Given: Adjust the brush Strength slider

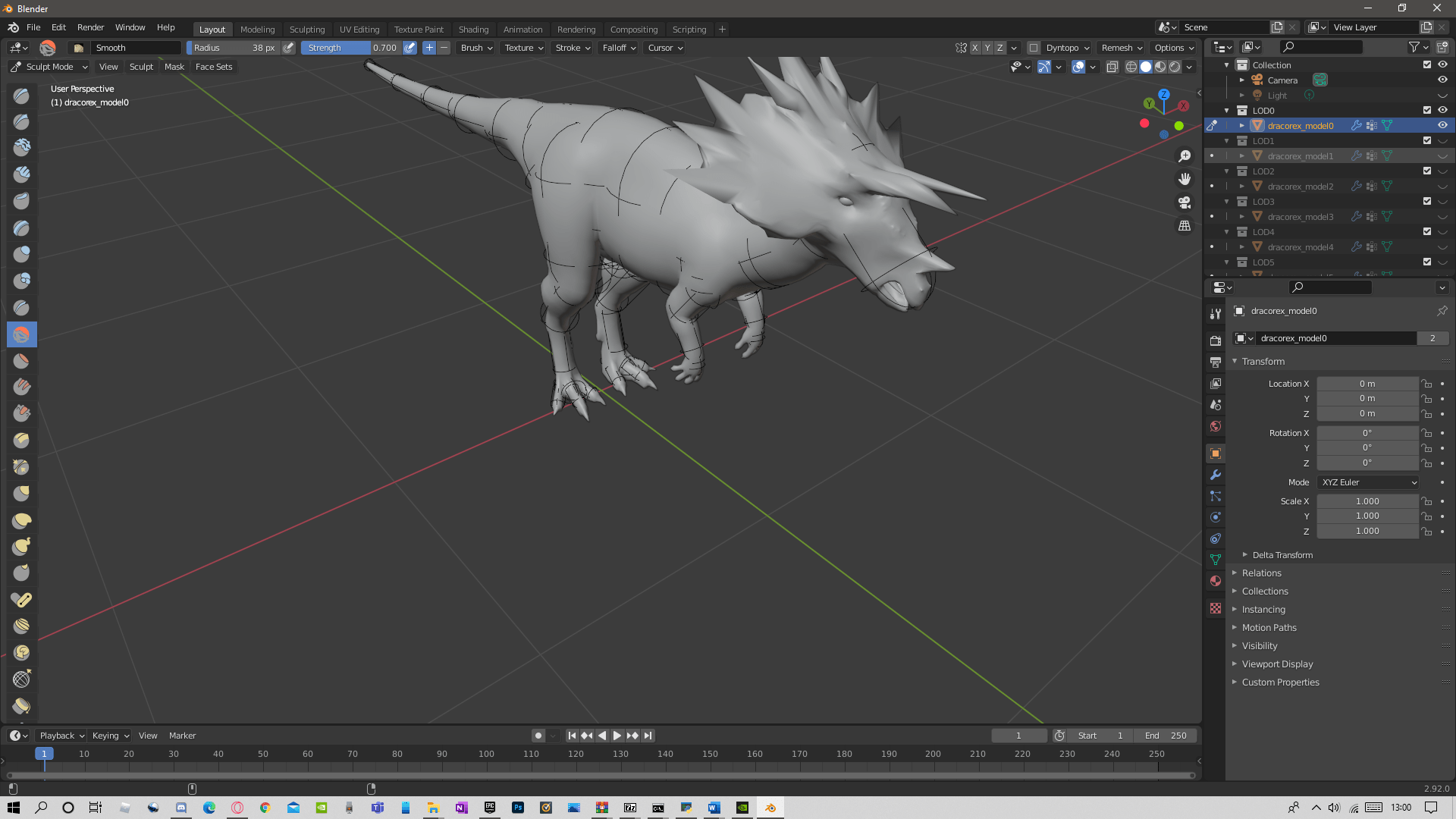Looking at the screenshot, I should (350, 48).
